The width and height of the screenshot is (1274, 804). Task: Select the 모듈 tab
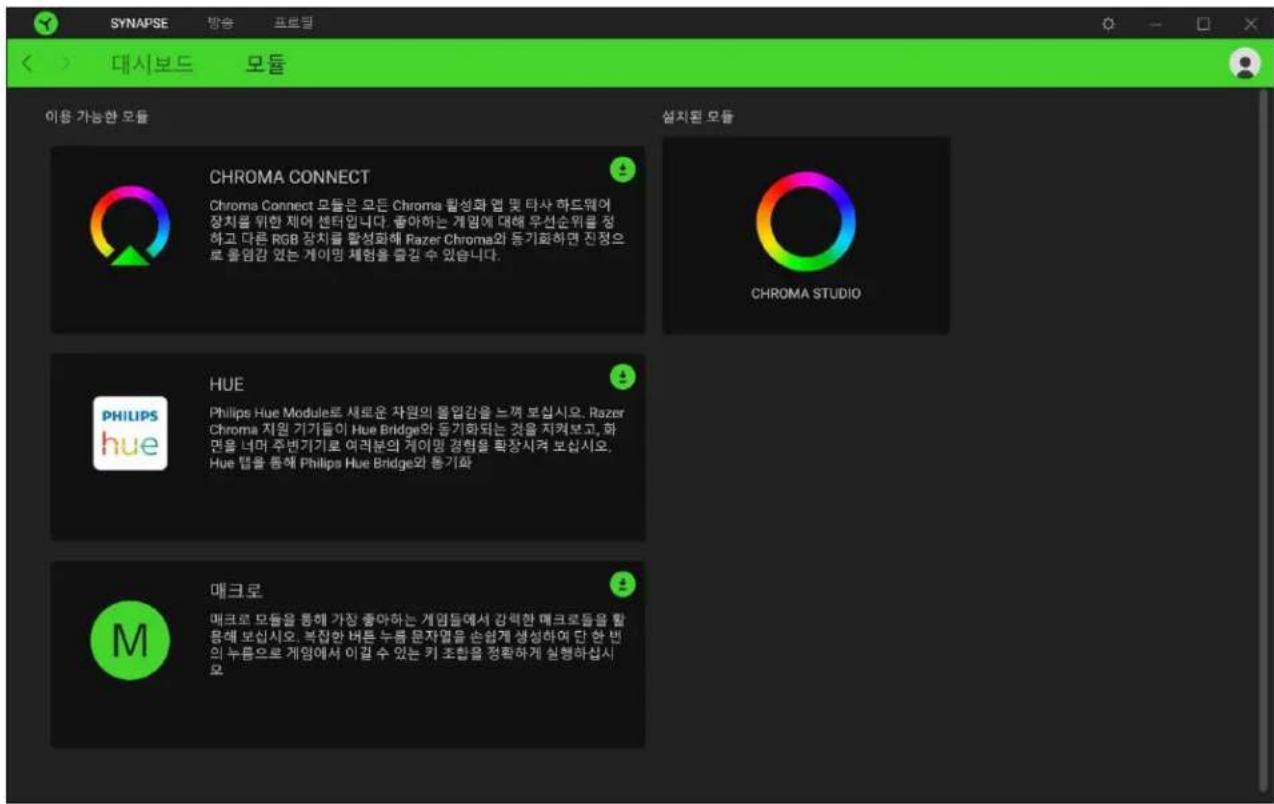266,65
